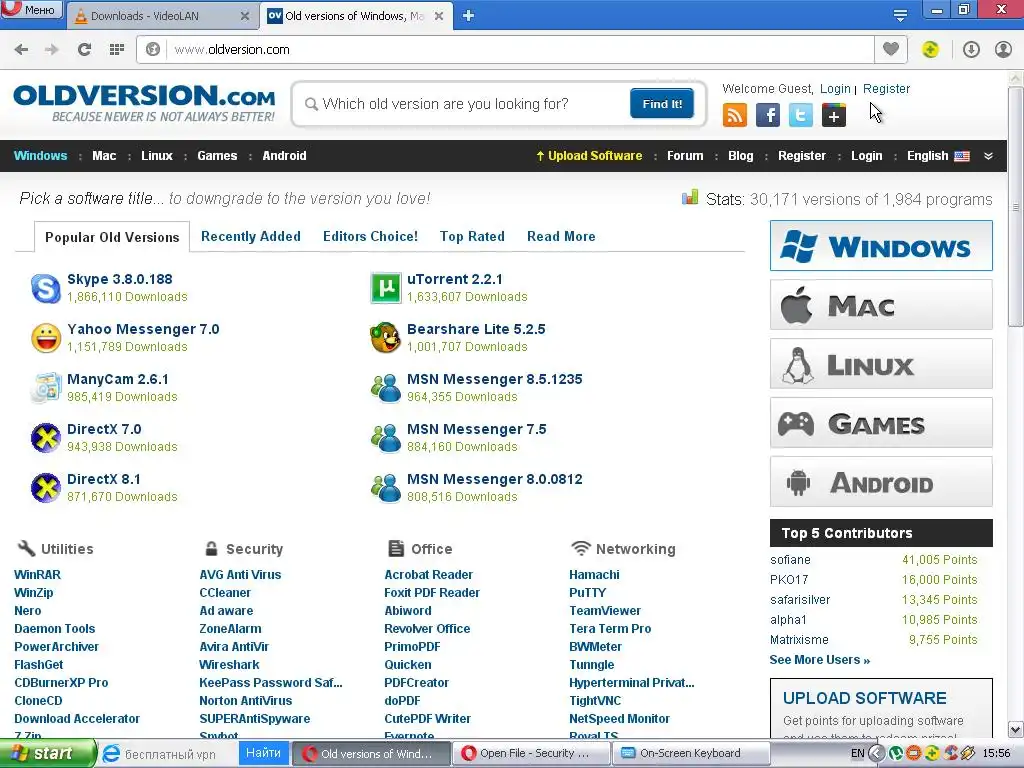Expand the language dropdown chevron

(x=988, y=156)
